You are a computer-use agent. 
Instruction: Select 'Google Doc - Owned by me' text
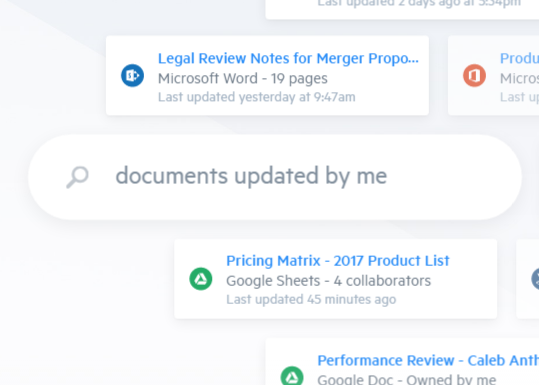pyautogui.click(x=407, y=380)
